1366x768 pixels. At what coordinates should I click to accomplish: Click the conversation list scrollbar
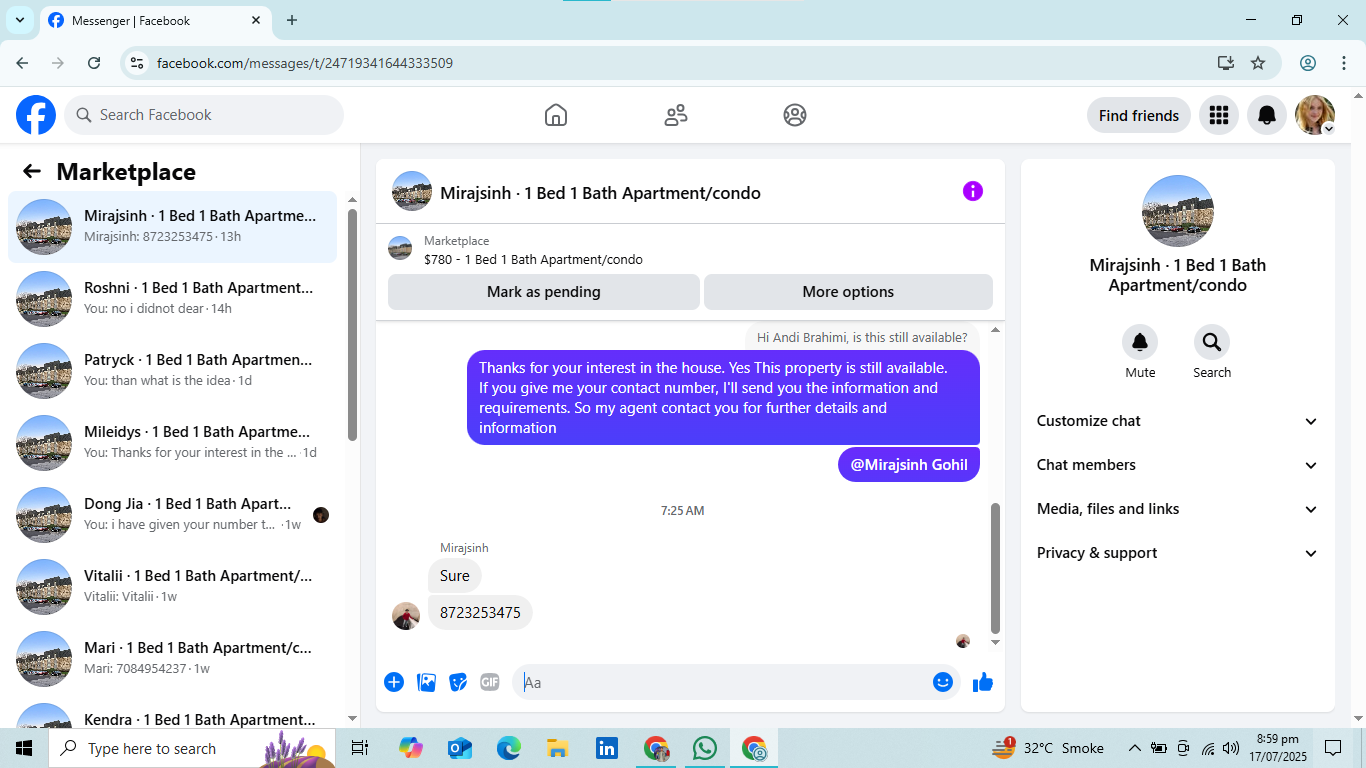[352, 324]
